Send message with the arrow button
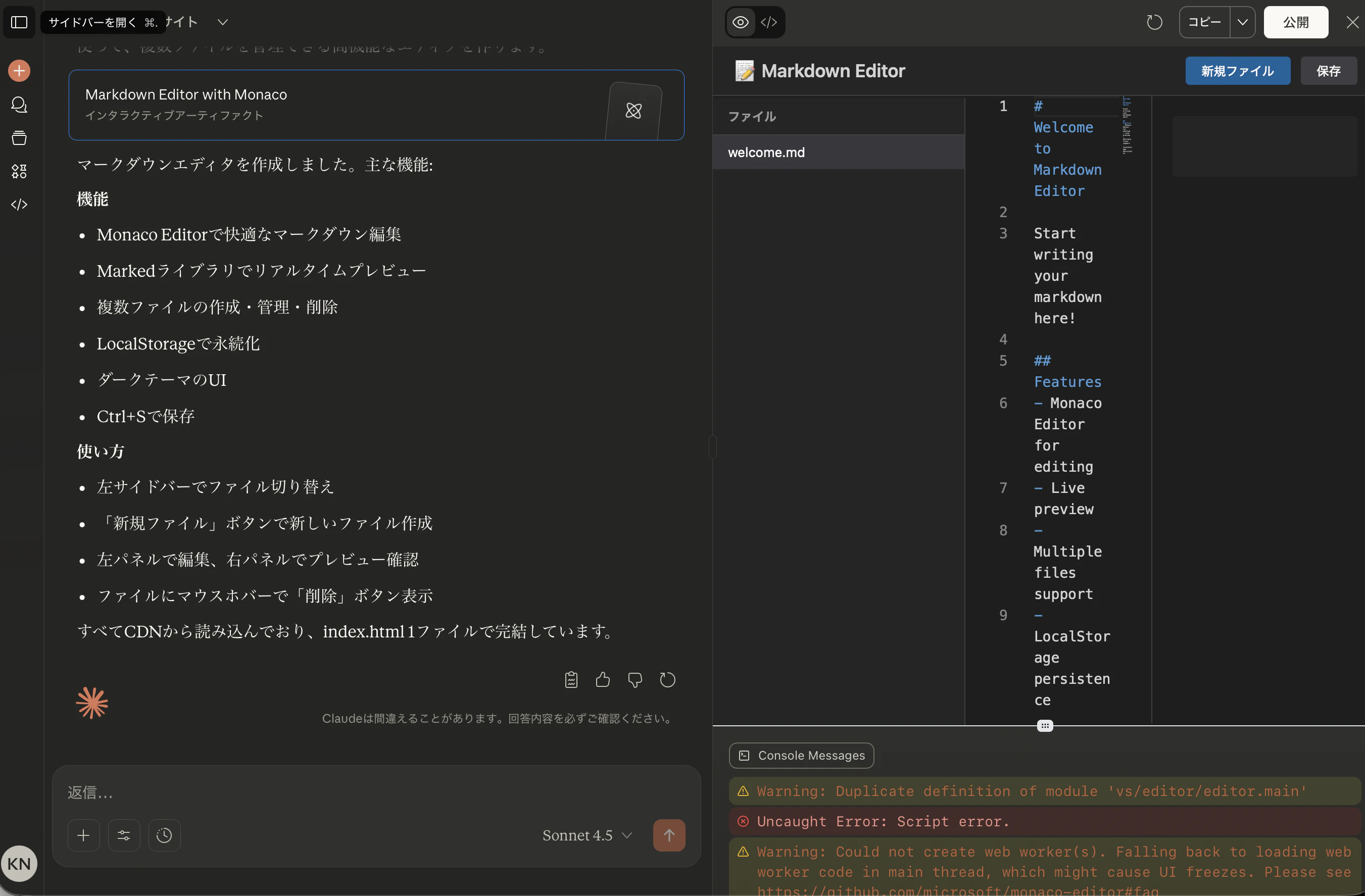 [669, 835]
